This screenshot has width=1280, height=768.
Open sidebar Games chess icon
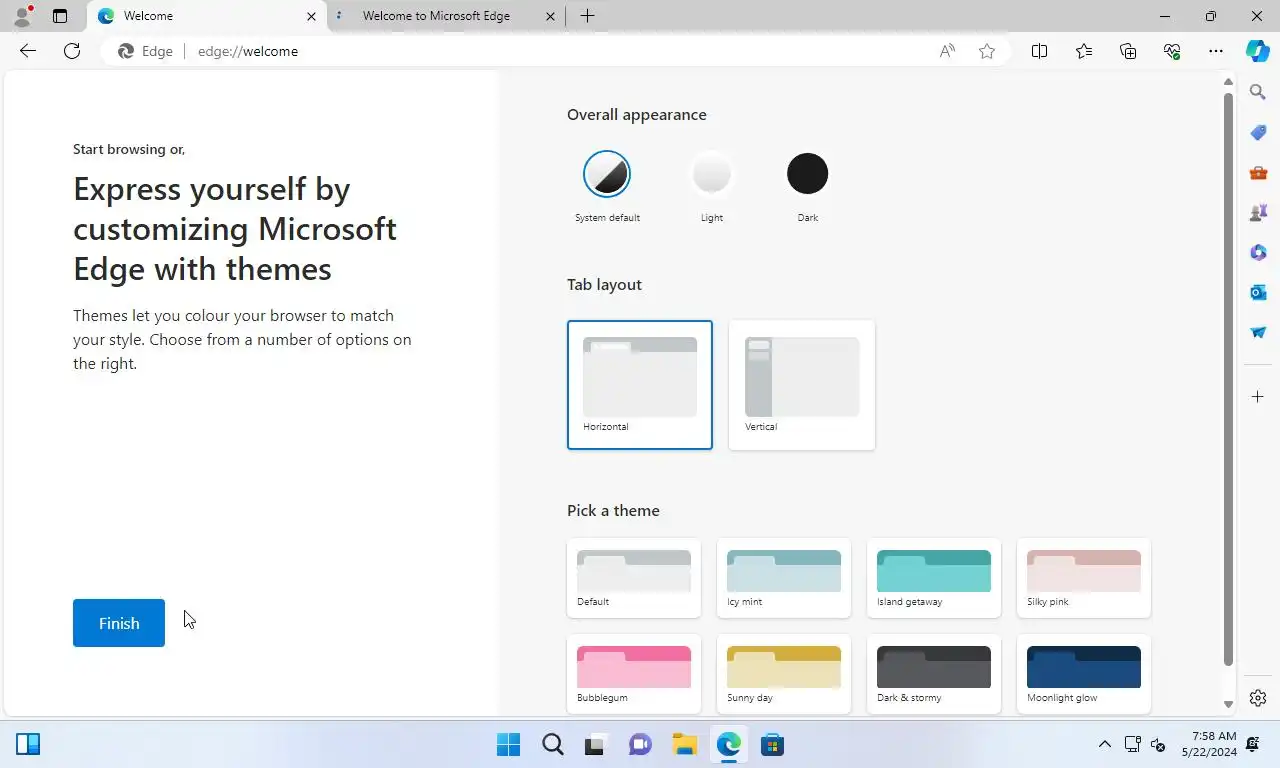tap(1258, 212)
